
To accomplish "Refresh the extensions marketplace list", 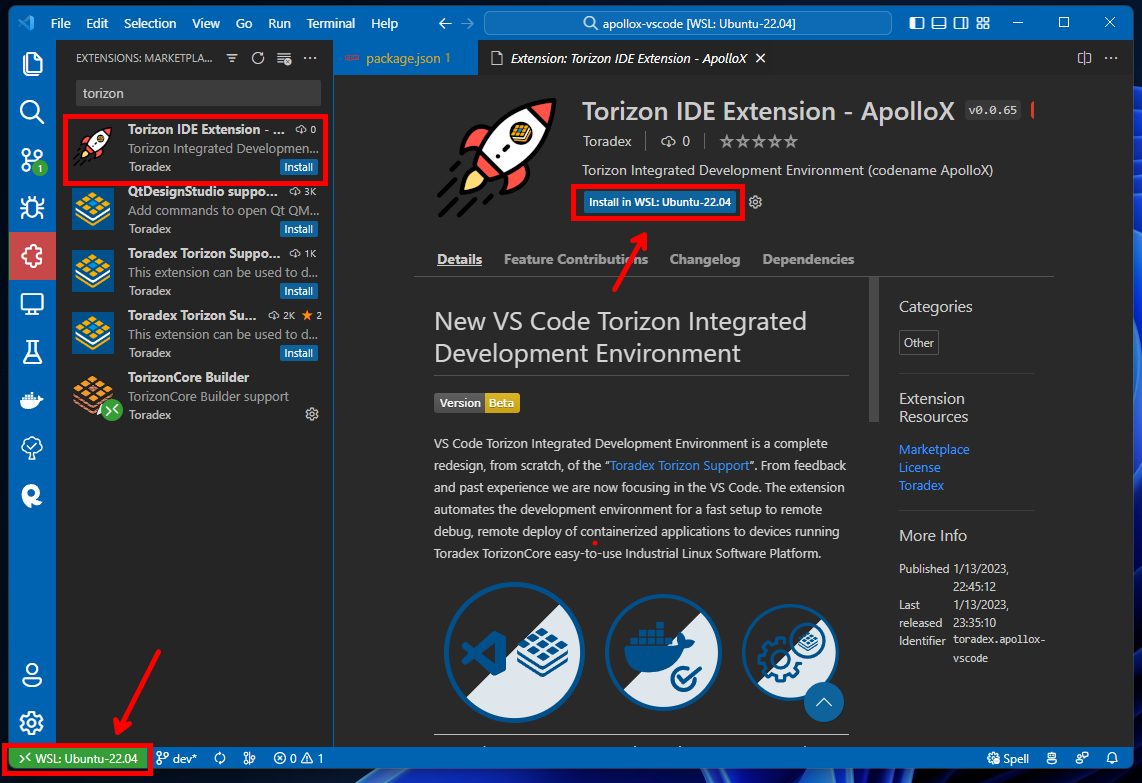I will click(258, 59).
